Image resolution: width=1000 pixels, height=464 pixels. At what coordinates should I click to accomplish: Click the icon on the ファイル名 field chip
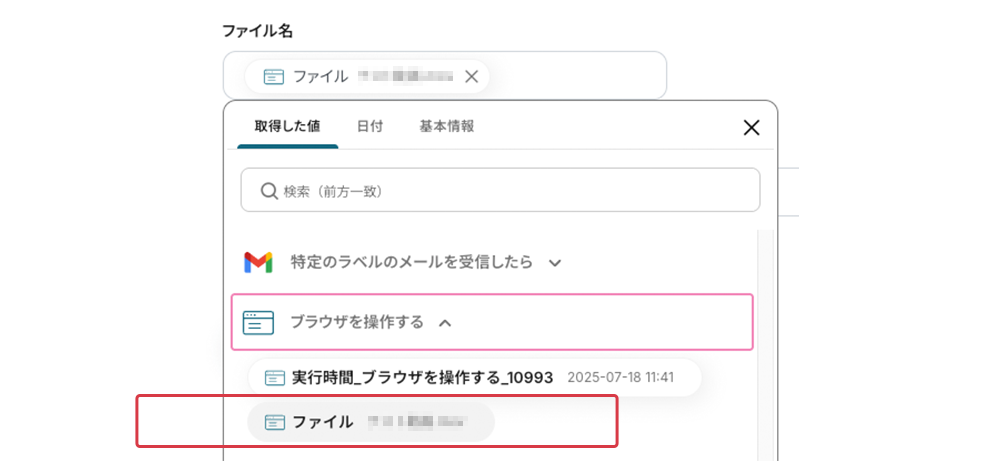(x=273, y=76)
